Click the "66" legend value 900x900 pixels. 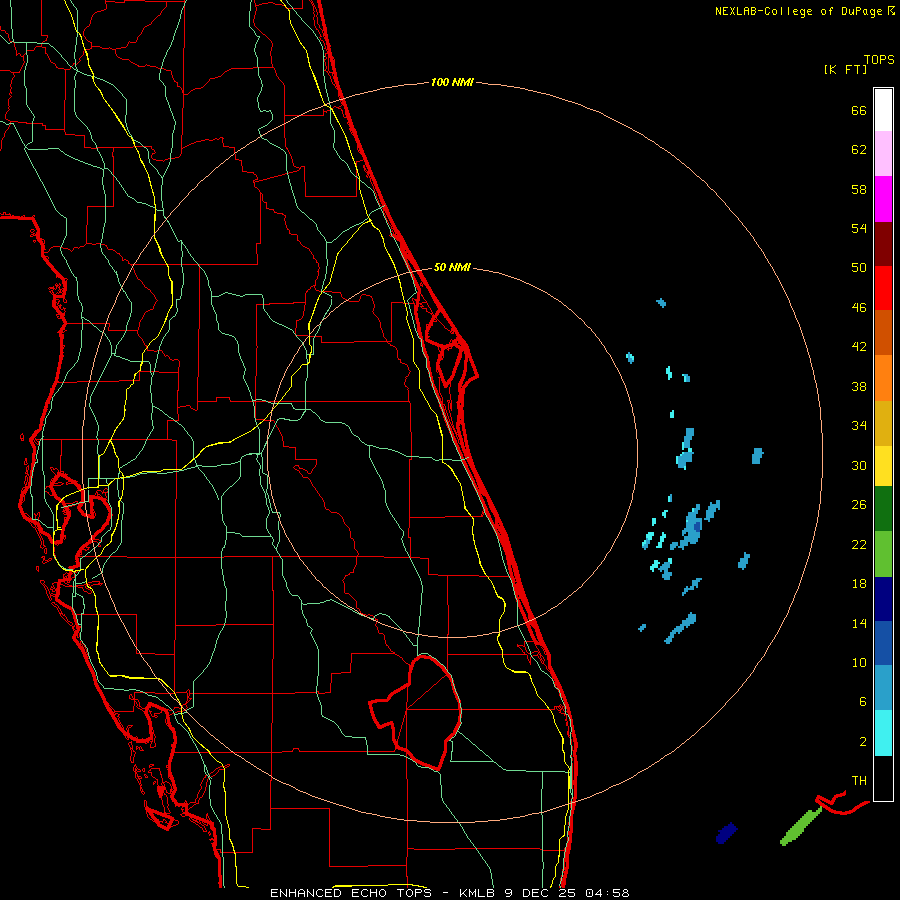click(859, 110)
